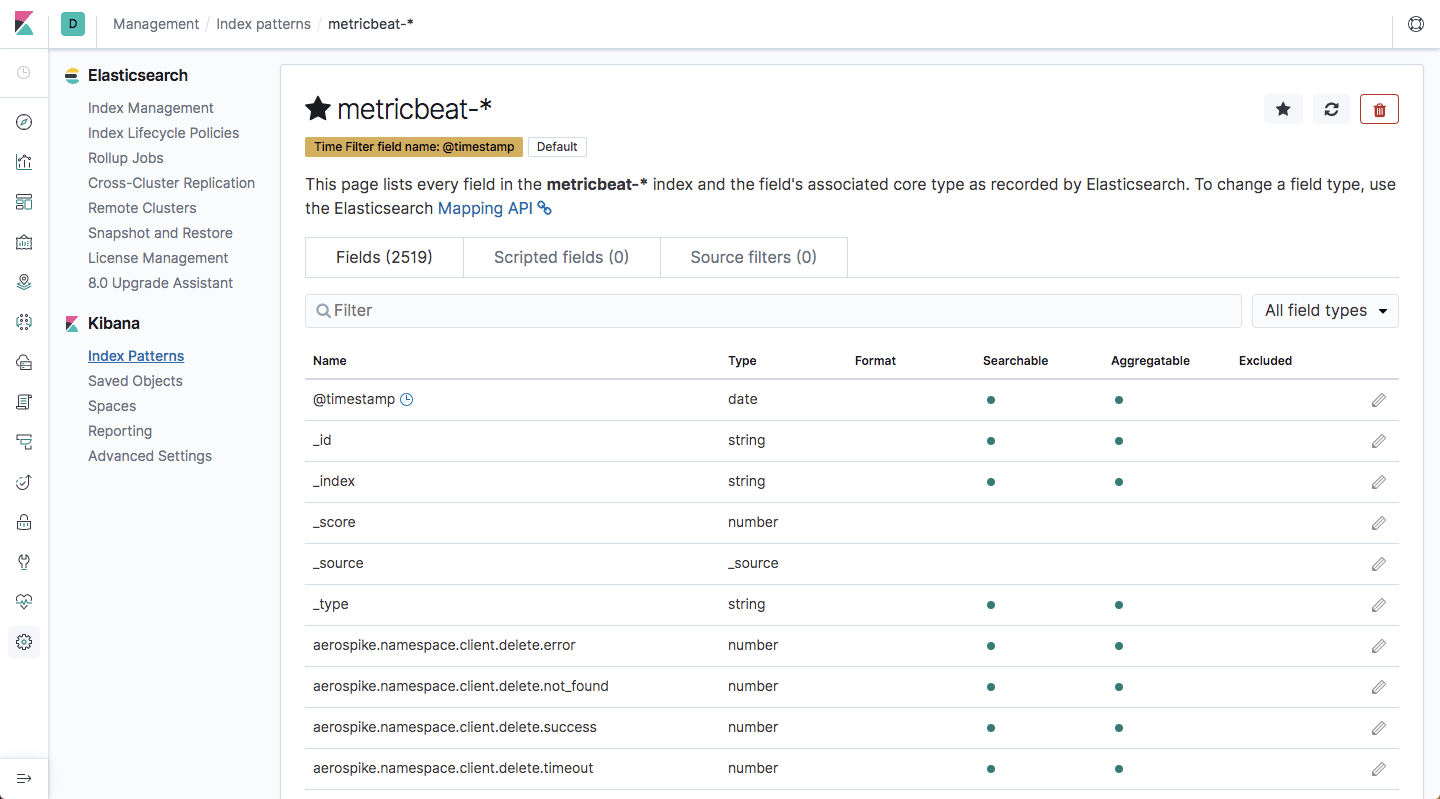
Task: Expand the side navigation menu
Action: (24, 778)
